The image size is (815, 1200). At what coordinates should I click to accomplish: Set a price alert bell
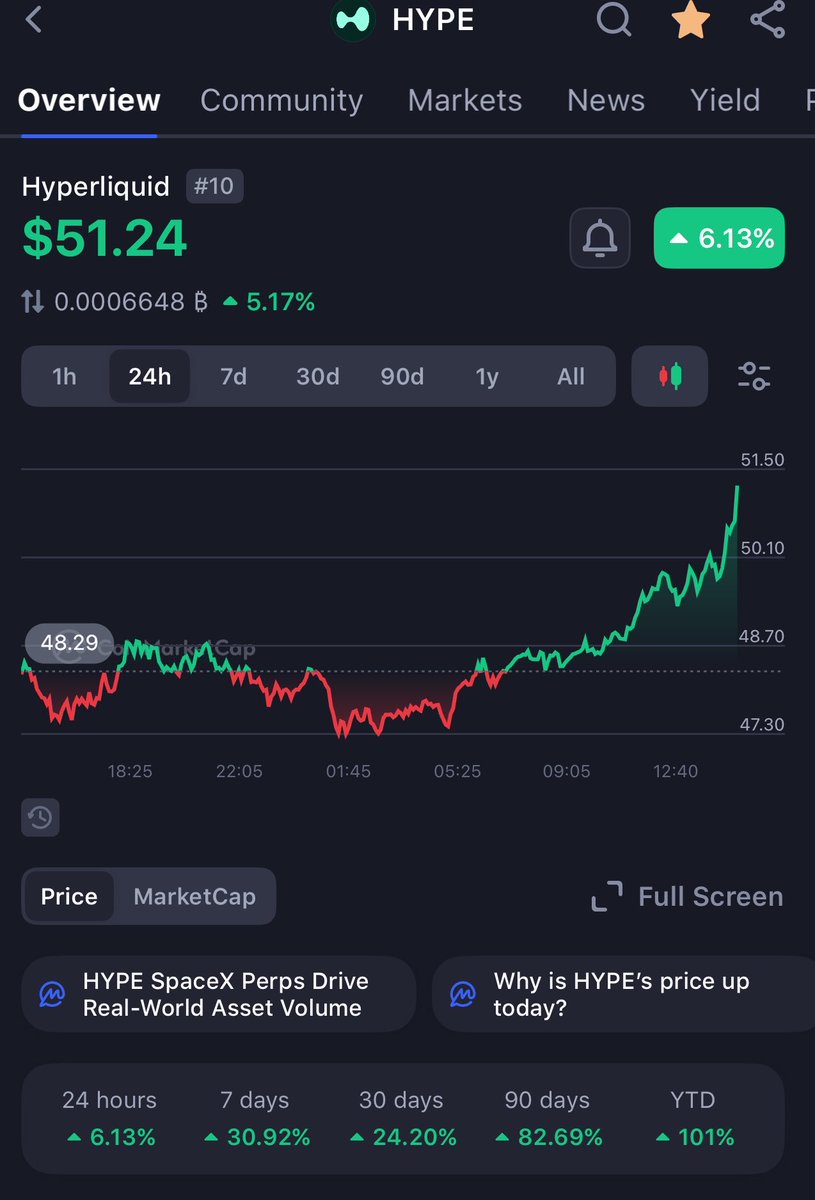click(600, 238)
